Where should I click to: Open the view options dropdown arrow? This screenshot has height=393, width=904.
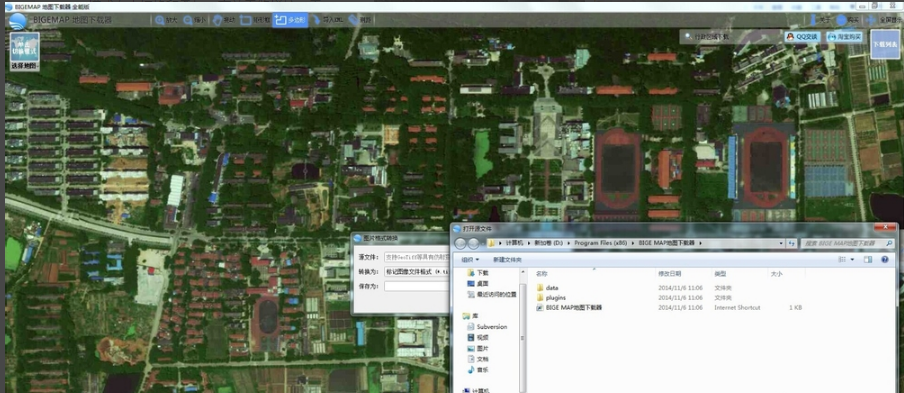pyautogui.click(x=853, y=260)
